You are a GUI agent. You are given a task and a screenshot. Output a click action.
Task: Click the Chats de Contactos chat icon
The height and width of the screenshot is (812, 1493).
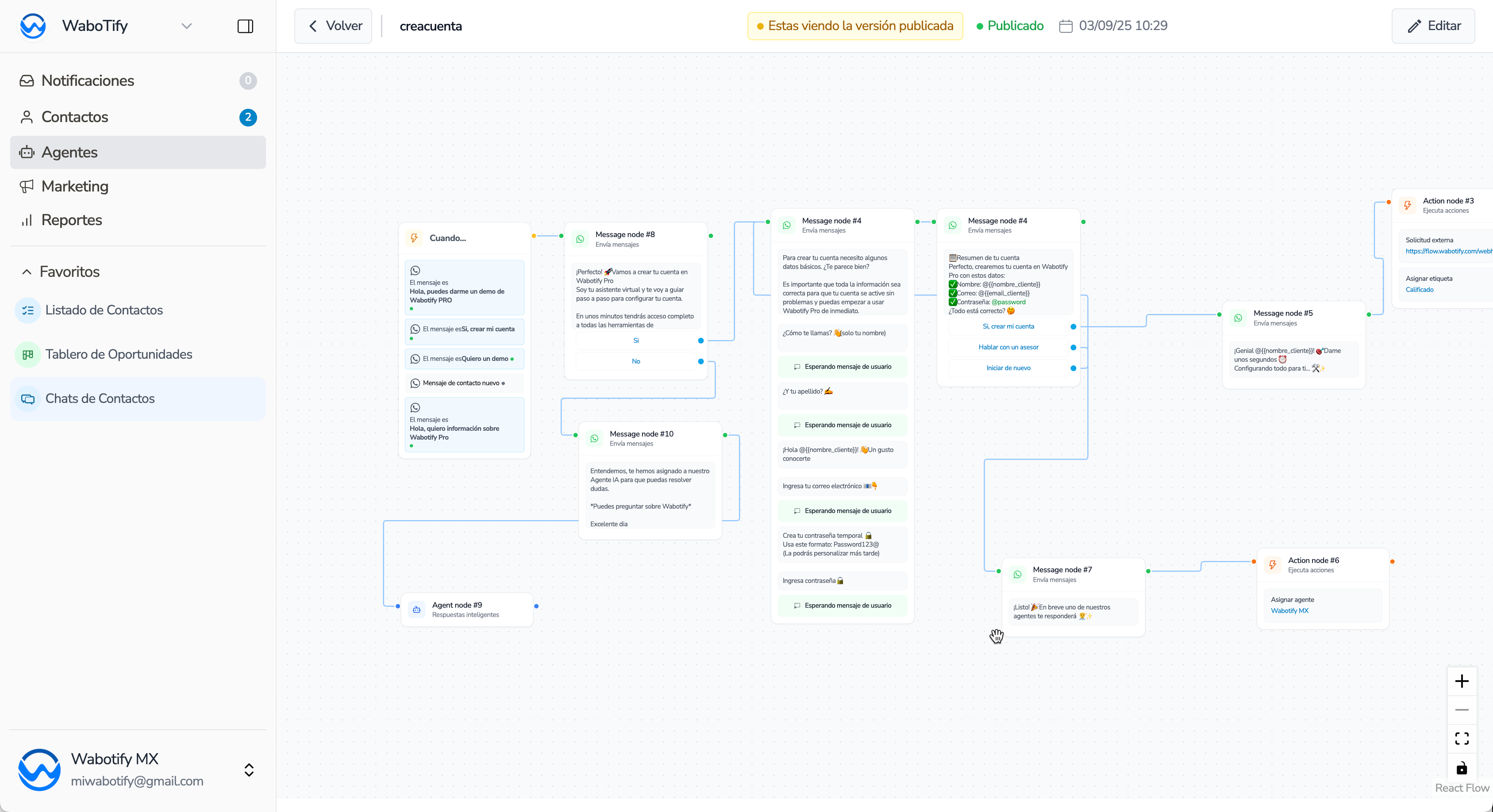(x=28, y=399)
